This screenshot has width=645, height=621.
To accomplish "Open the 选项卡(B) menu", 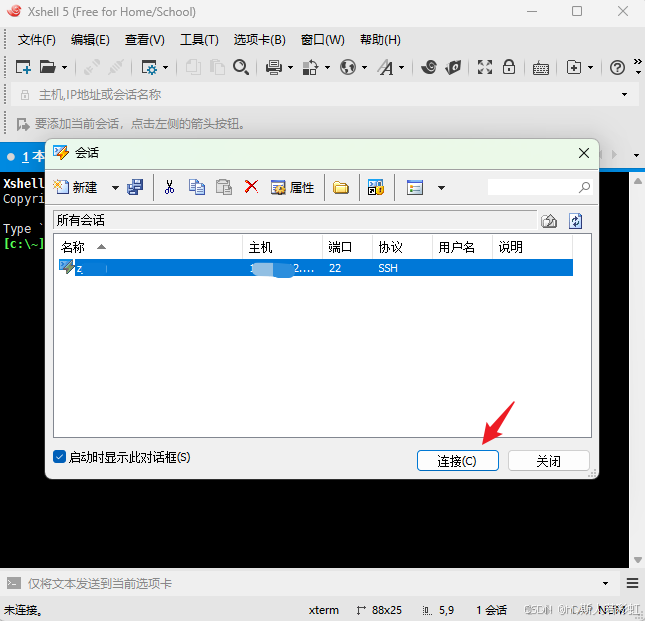I will click(x=260, y=40).
